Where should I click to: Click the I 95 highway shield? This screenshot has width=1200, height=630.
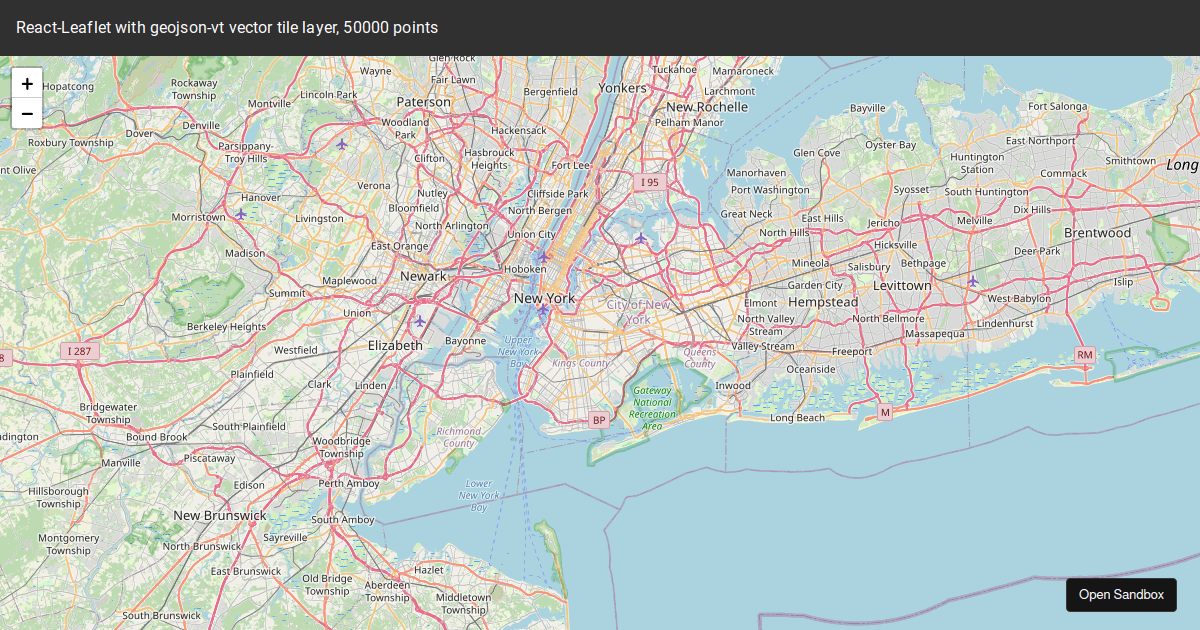coord(650,183)
